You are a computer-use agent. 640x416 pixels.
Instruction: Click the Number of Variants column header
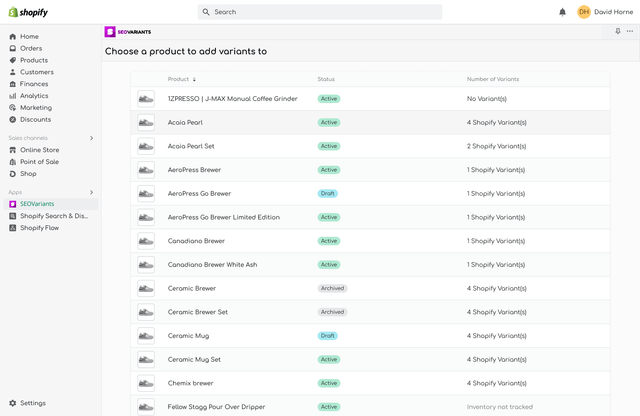tap(493, 79)
